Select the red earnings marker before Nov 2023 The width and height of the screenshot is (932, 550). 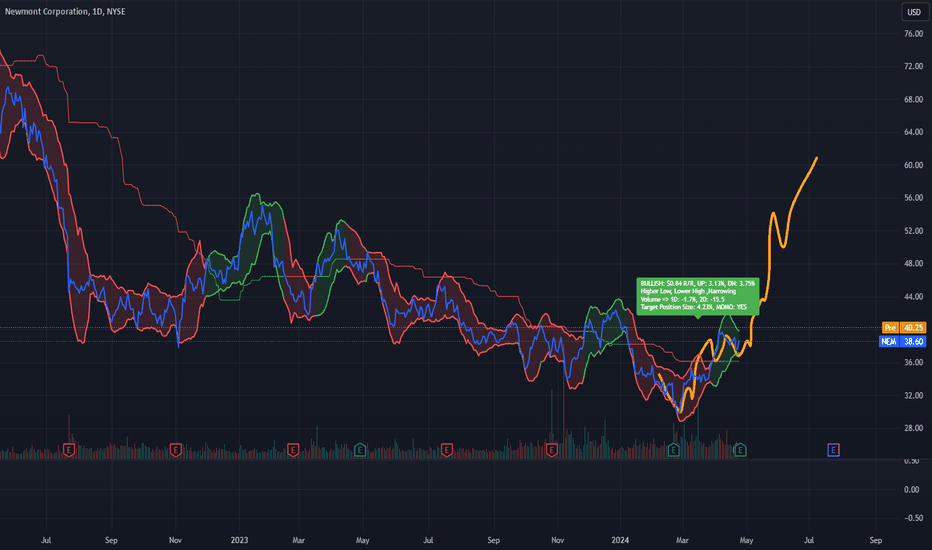(x=552, y=450)
